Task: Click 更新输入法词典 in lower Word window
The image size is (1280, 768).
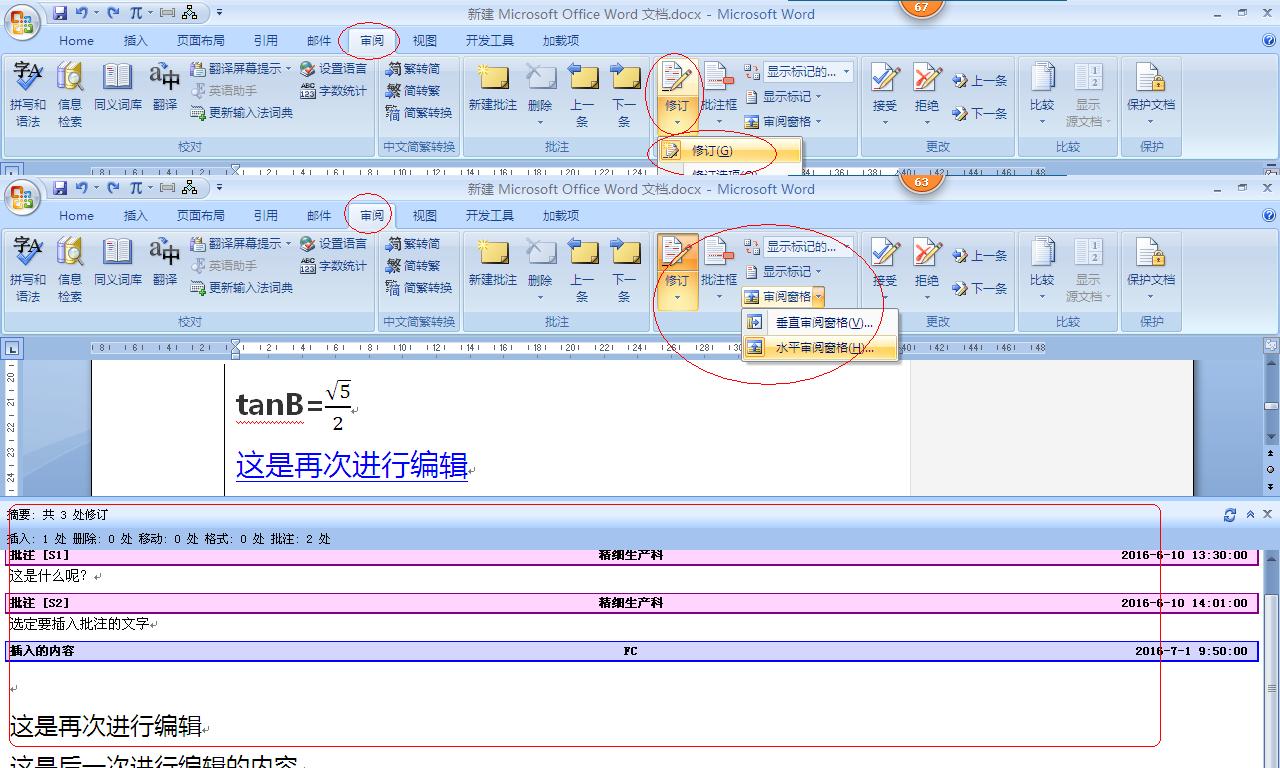Action: click(241, 288)
